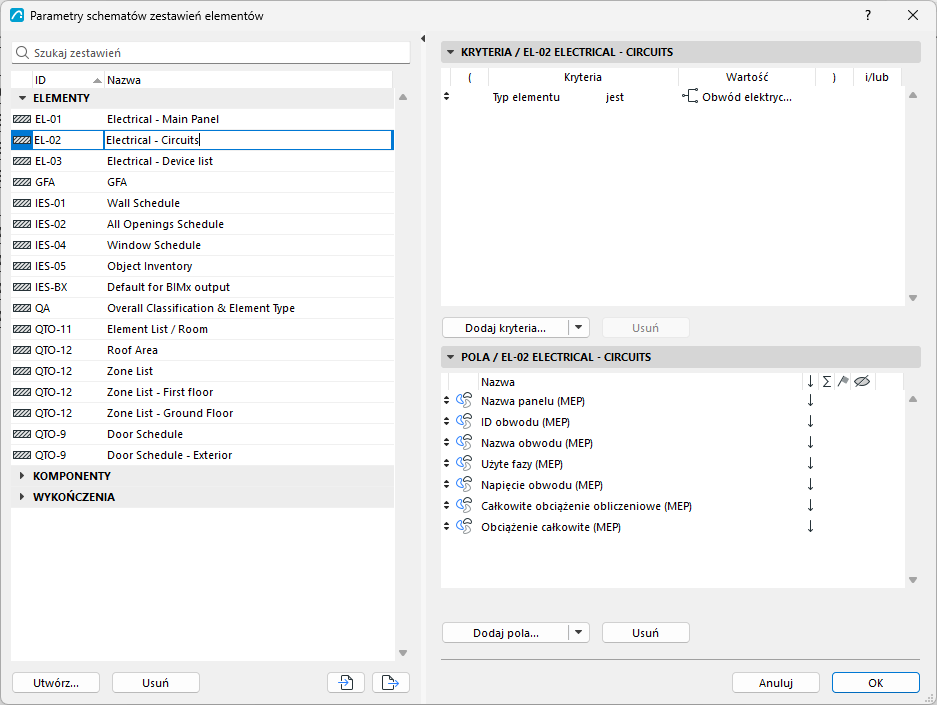Viewport: 937px width, 705px height.
Task: Open the Dodaj pola dropdown arrow
Action: [578, 632]
